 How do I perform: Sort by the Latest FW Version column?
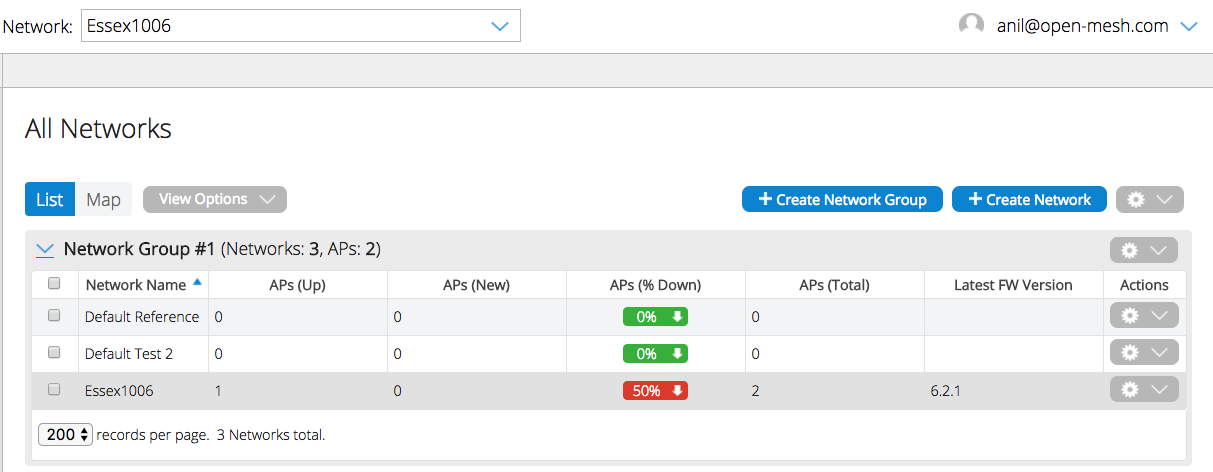click(1014, 285)
